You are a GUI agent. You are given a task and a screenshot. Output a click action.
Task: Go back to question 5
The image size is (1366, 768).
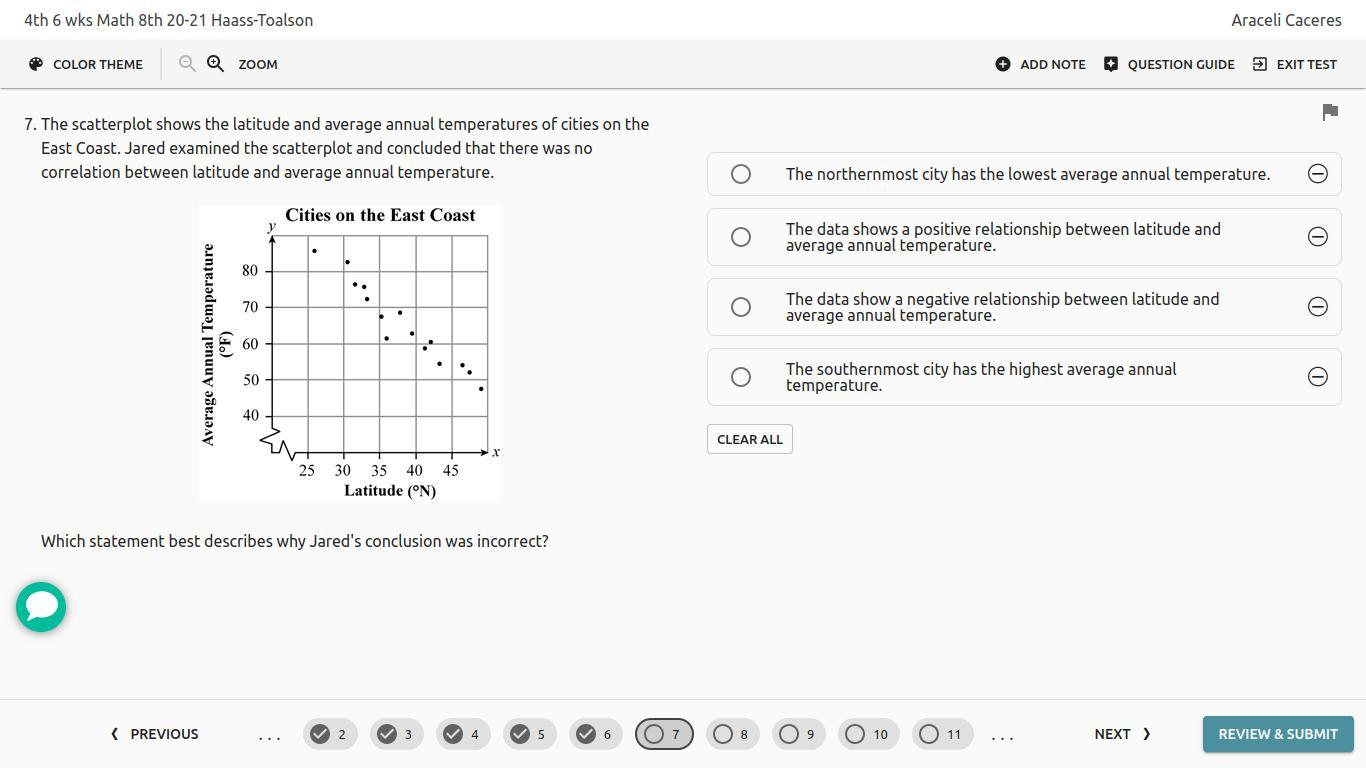529,734
